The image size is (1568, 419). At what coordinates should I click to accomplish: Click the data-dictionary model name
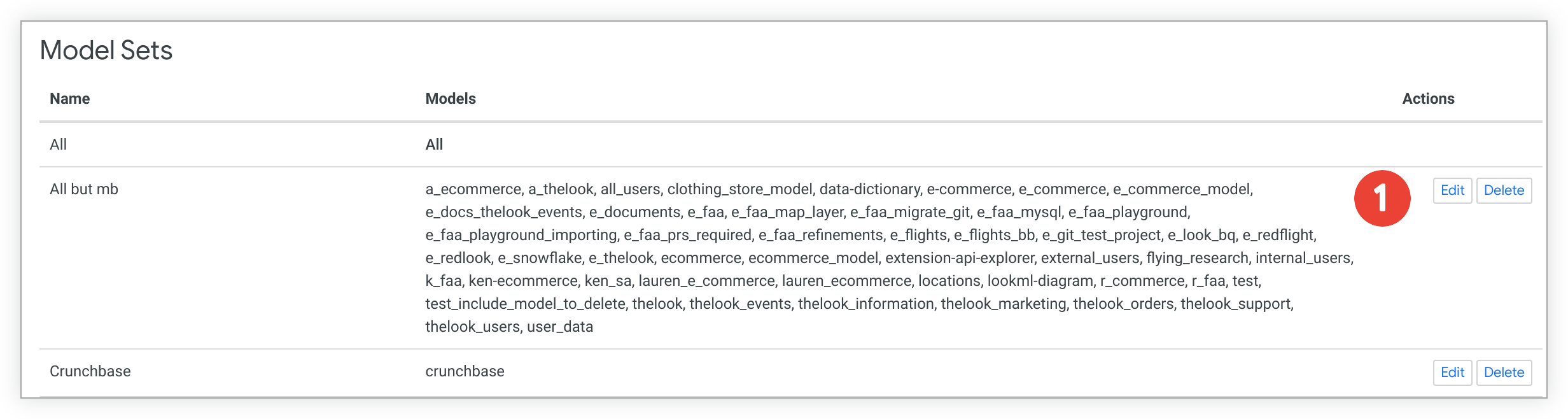(869, 189)
